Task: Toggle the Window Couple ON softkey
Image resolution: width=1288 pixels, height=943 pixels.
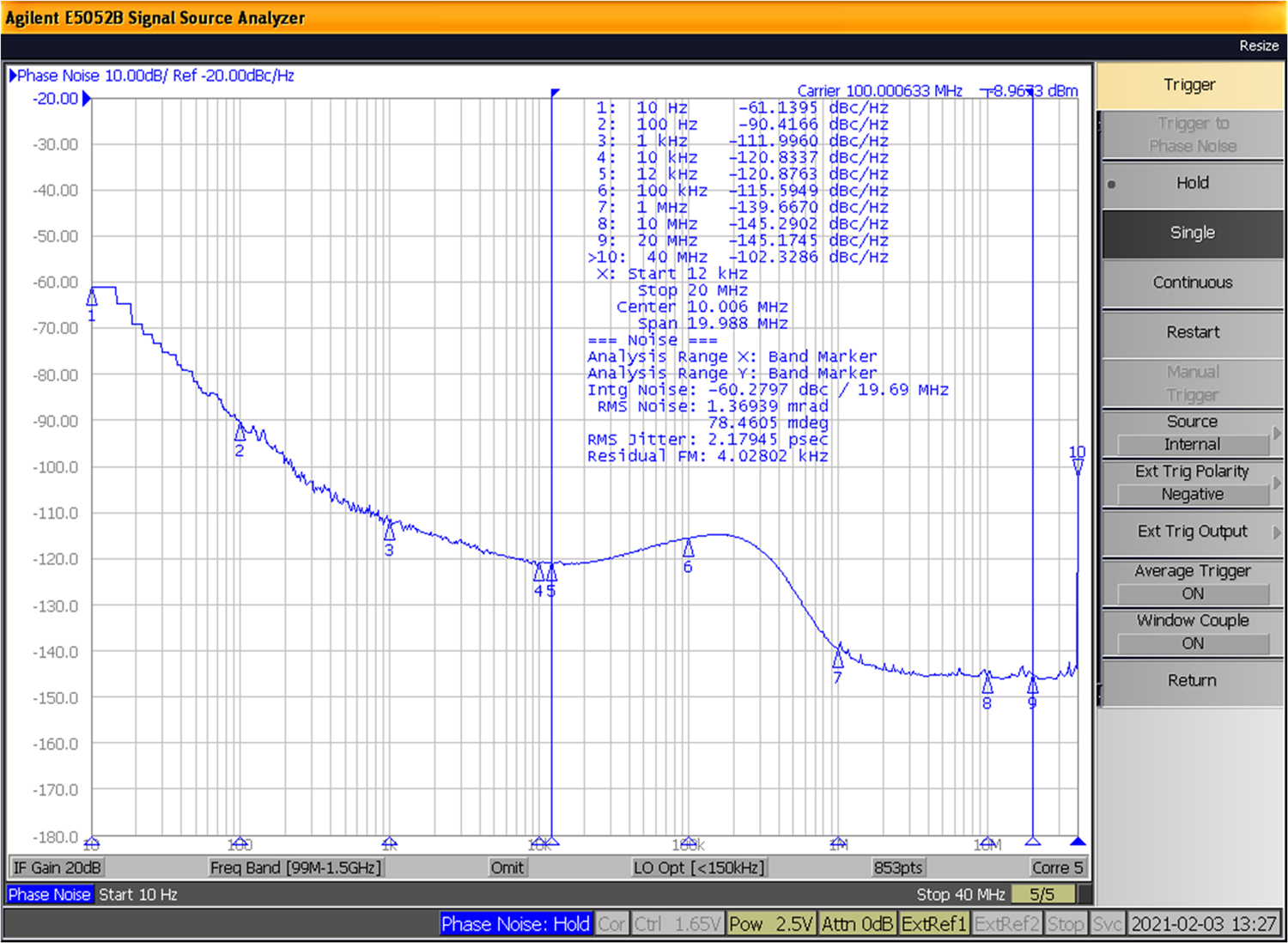Action: (x=1192, y=632)
